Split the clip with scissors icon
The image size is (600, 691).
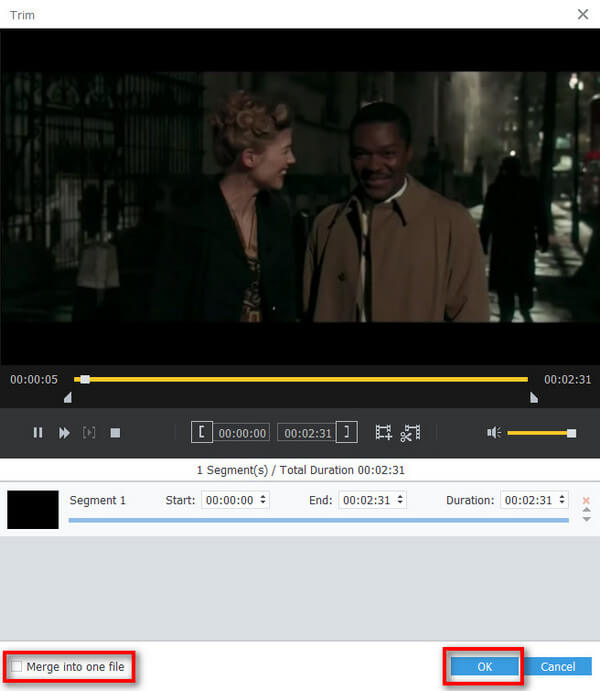(x=410, y=433)
